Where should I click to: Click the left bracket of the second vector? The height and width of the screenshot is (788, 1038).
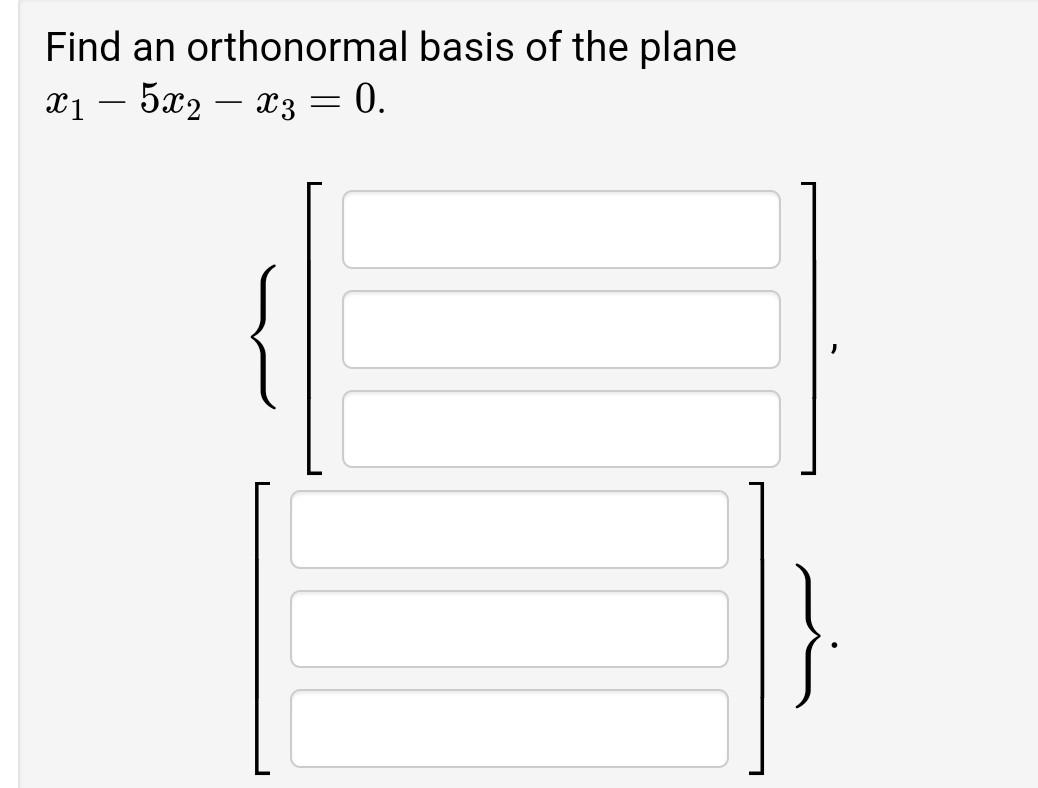point(263,629)
